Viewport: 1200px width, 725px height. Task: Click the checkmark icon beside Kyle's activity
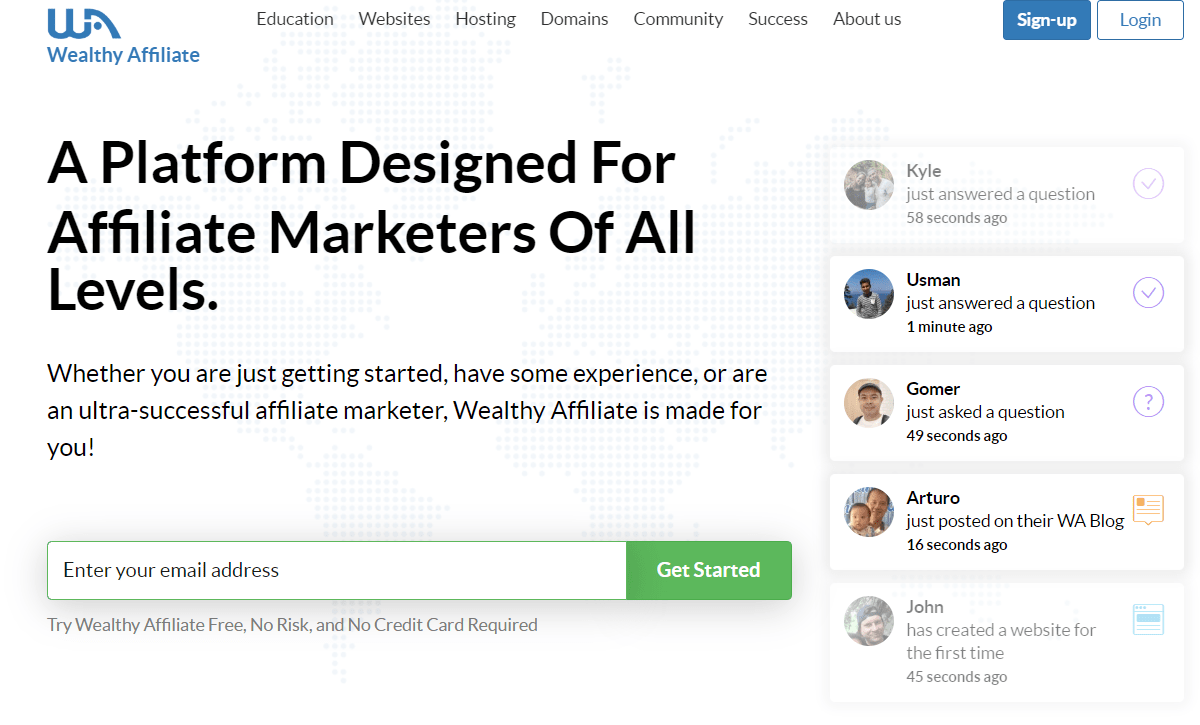pos(1148,184)
